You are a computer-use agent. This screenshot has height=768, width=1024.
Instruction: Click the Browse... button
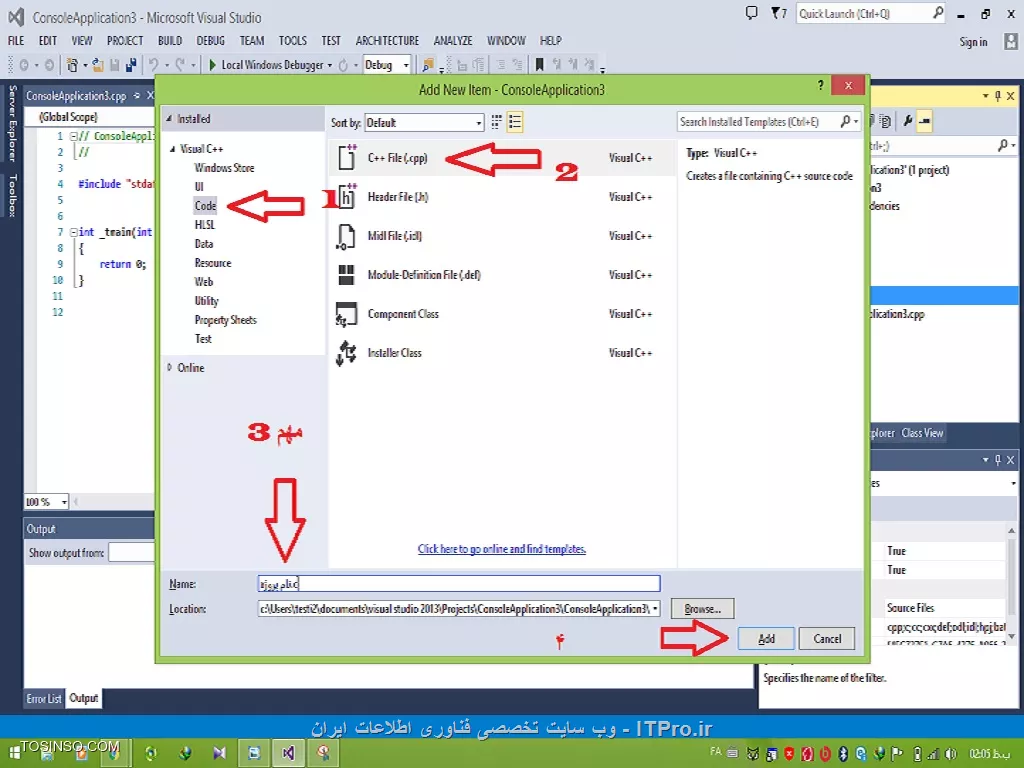pyautogui.click(x=702, y=609)
